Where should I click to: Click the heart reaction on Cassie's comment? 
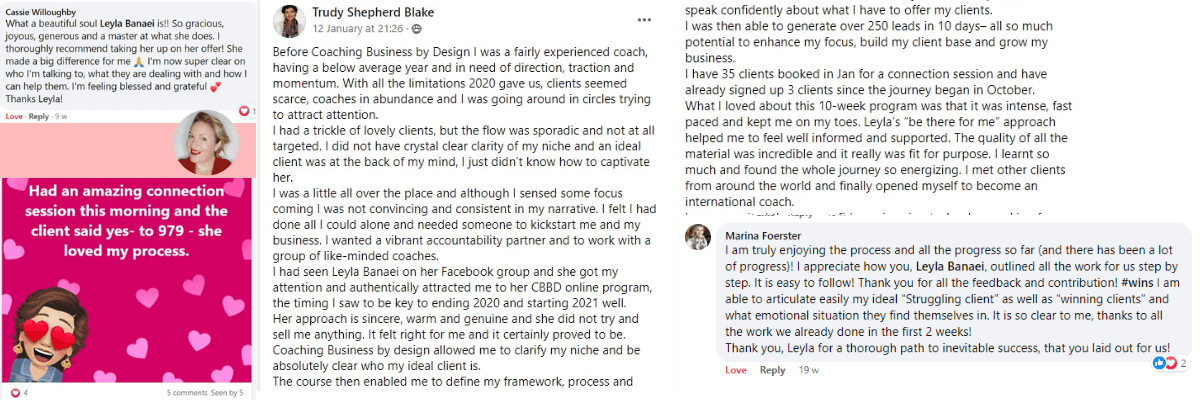(244, 111)
